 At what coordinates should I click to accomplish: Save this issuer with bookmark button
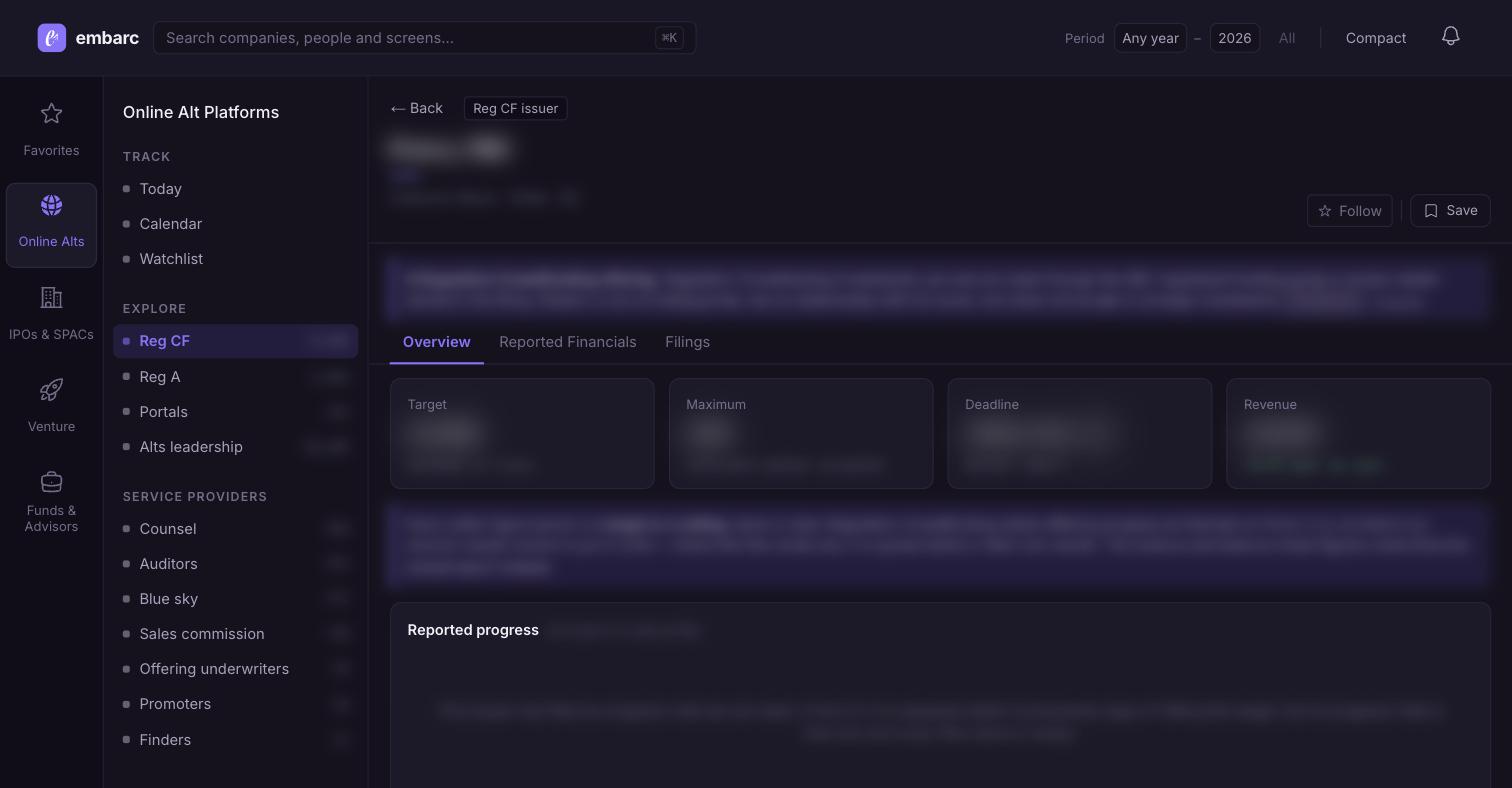(1450, 210)
